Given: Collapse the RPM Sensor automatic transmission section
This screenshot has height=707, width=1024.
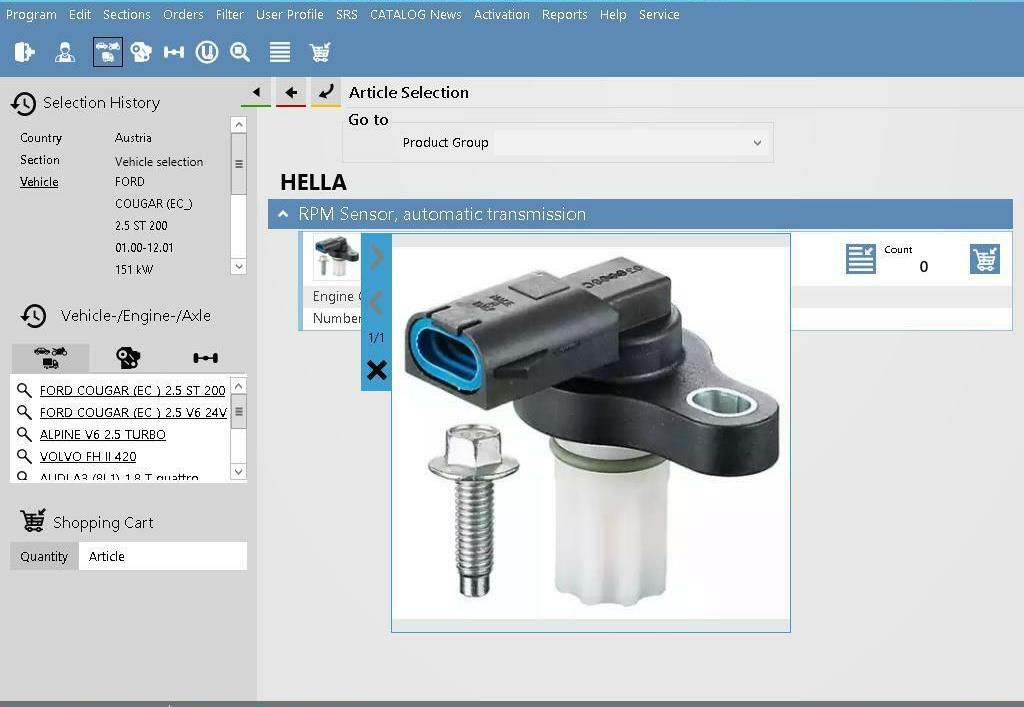Looking at the screenshot, I should [x=283, y=214].
